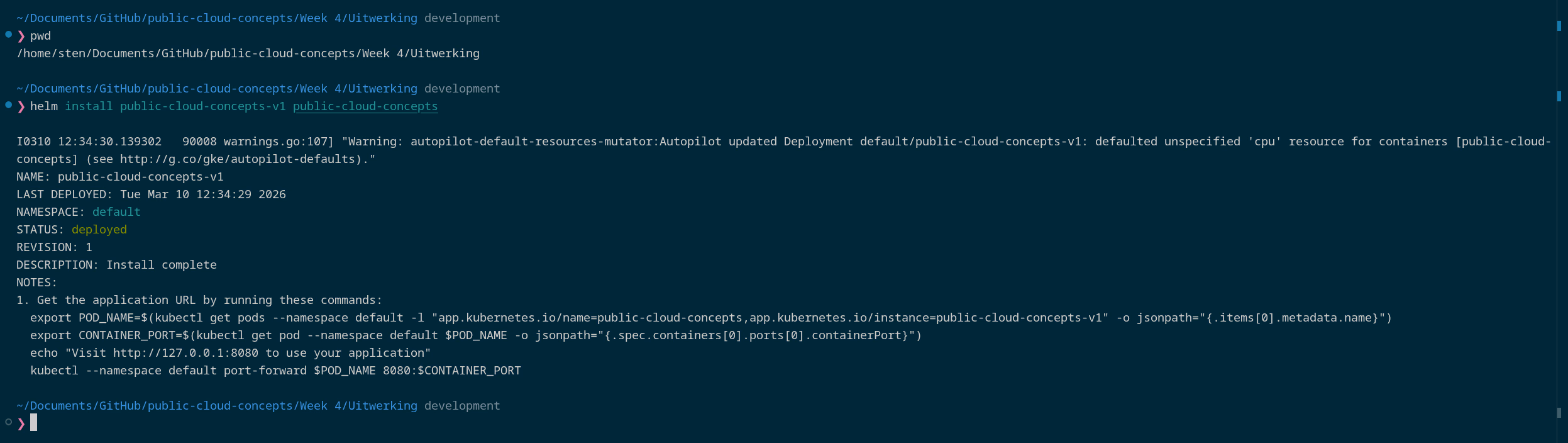Click the pink chevron before the helm command

coord(21,106)
